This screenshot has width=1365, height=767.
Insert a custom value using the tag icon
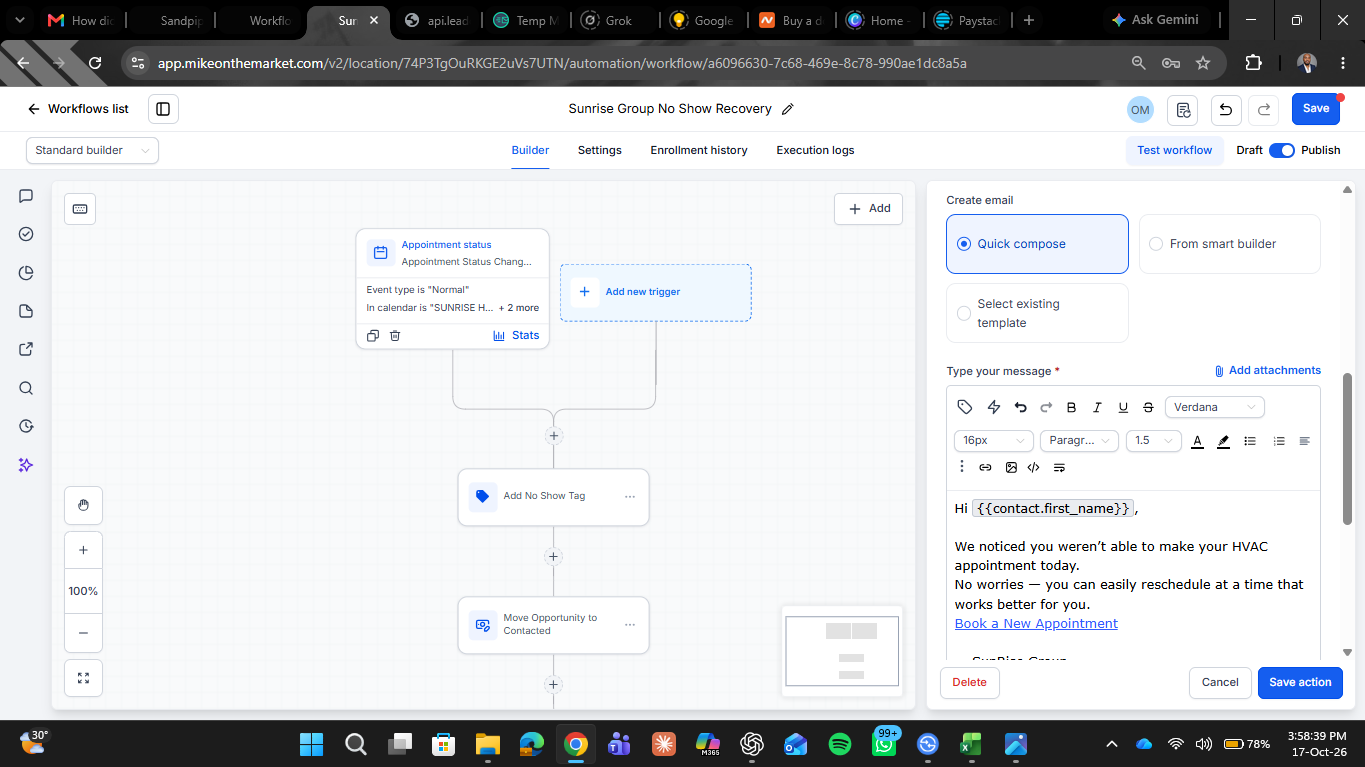965,407
